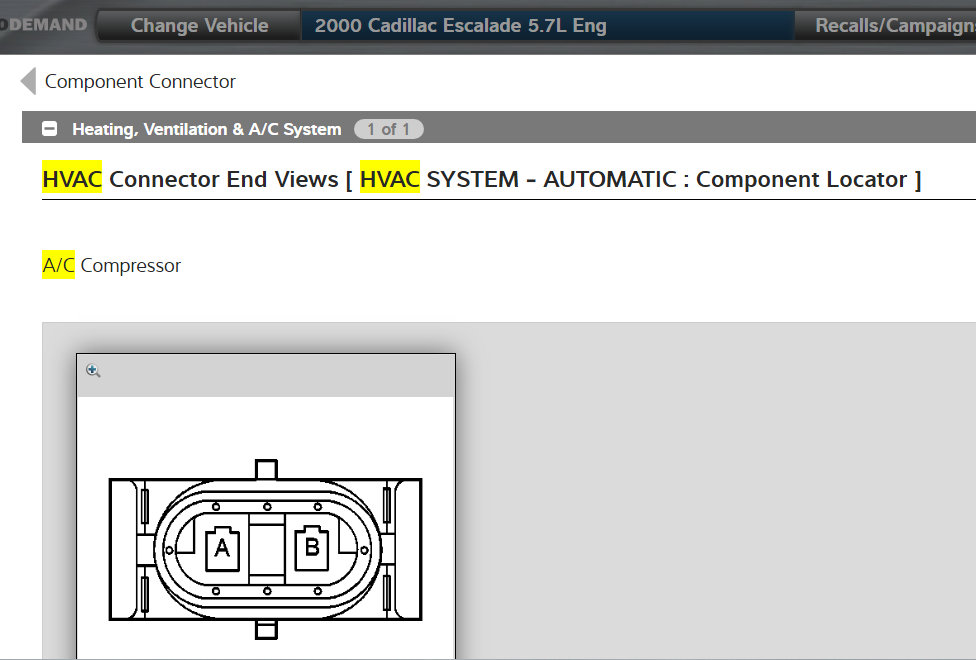Click the magnifier zoom icon on the connector diagram

92,370
